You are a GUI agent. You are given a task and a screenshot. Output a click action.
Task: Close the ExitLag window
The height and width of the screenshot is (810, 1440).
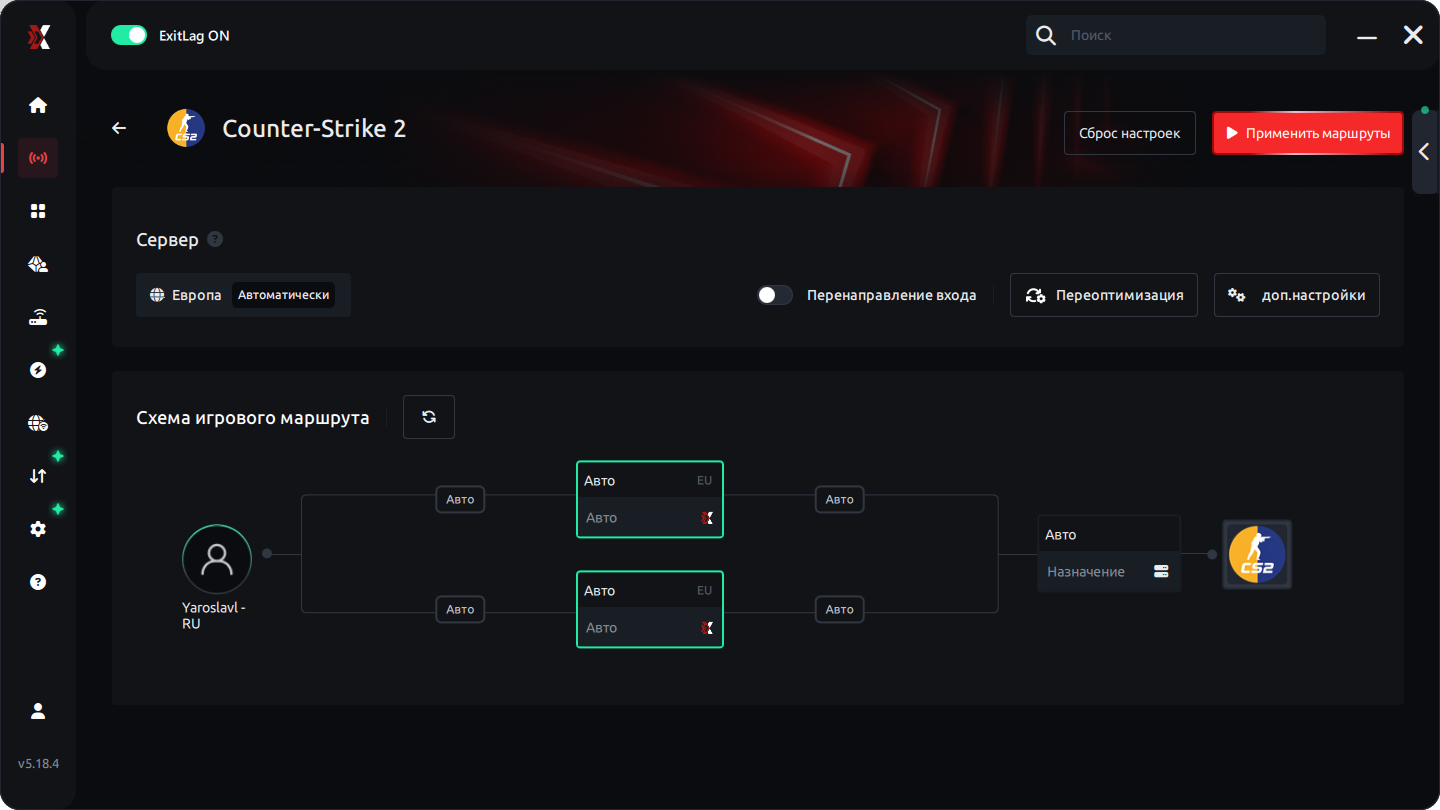pyautogui.click(x=1413, y=35)
